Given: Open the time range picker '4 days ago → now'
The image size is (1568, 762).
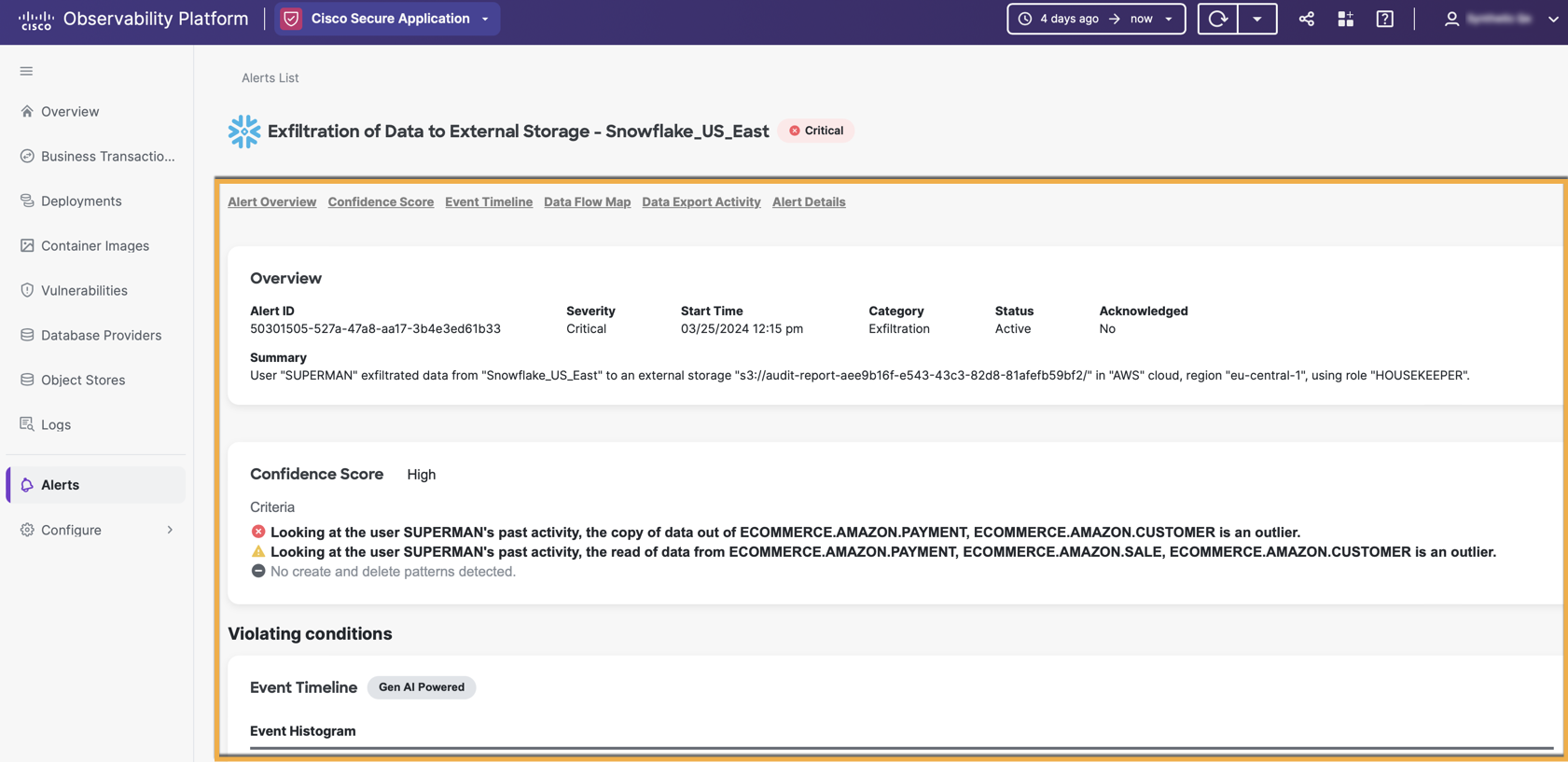Looking at the screenshot, I should (x=1096, y=19).
